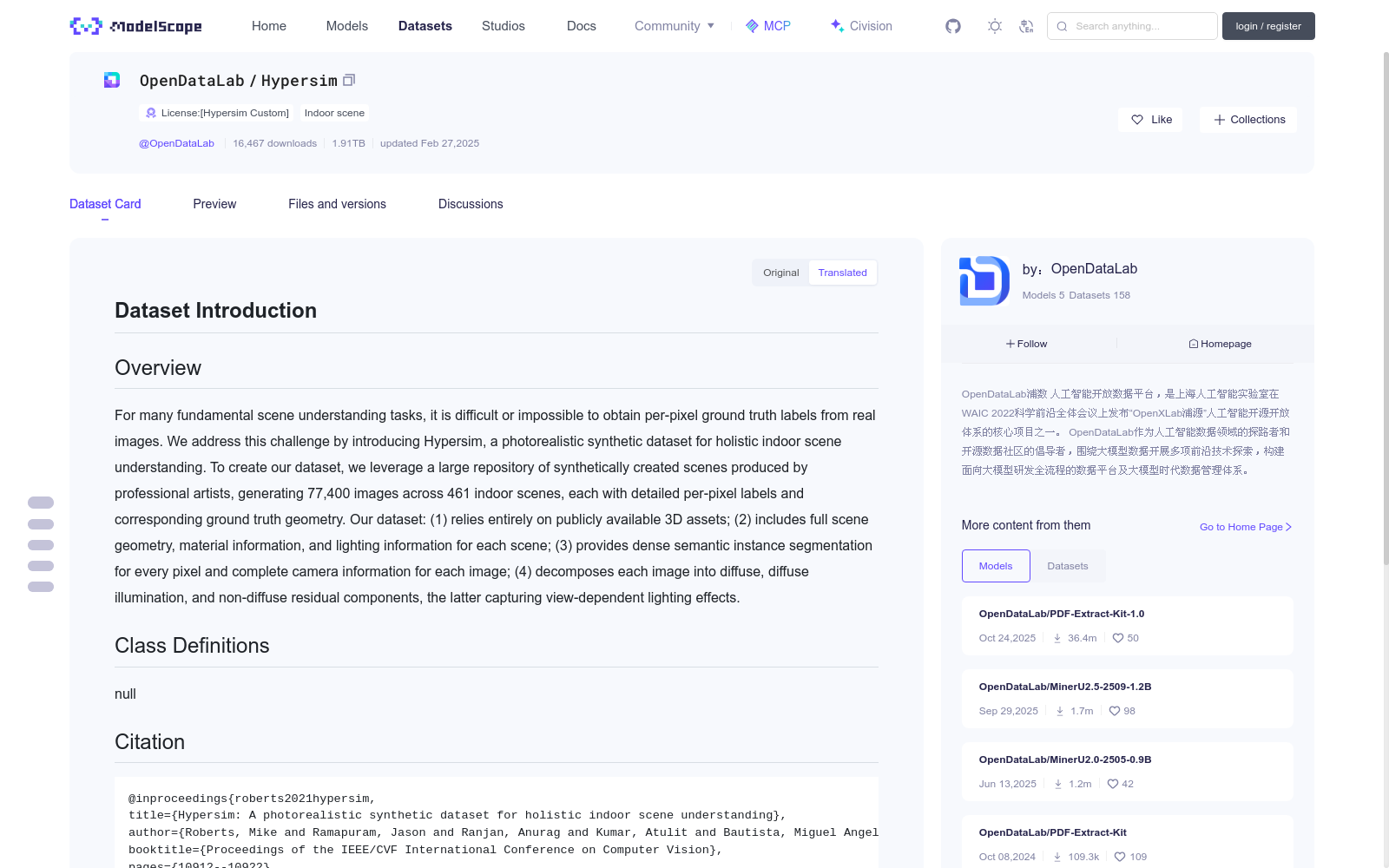The width and height of the screenshot is (1389, 868).
Task: Open Datasets in top navigation
Action: tap(425, 26)
